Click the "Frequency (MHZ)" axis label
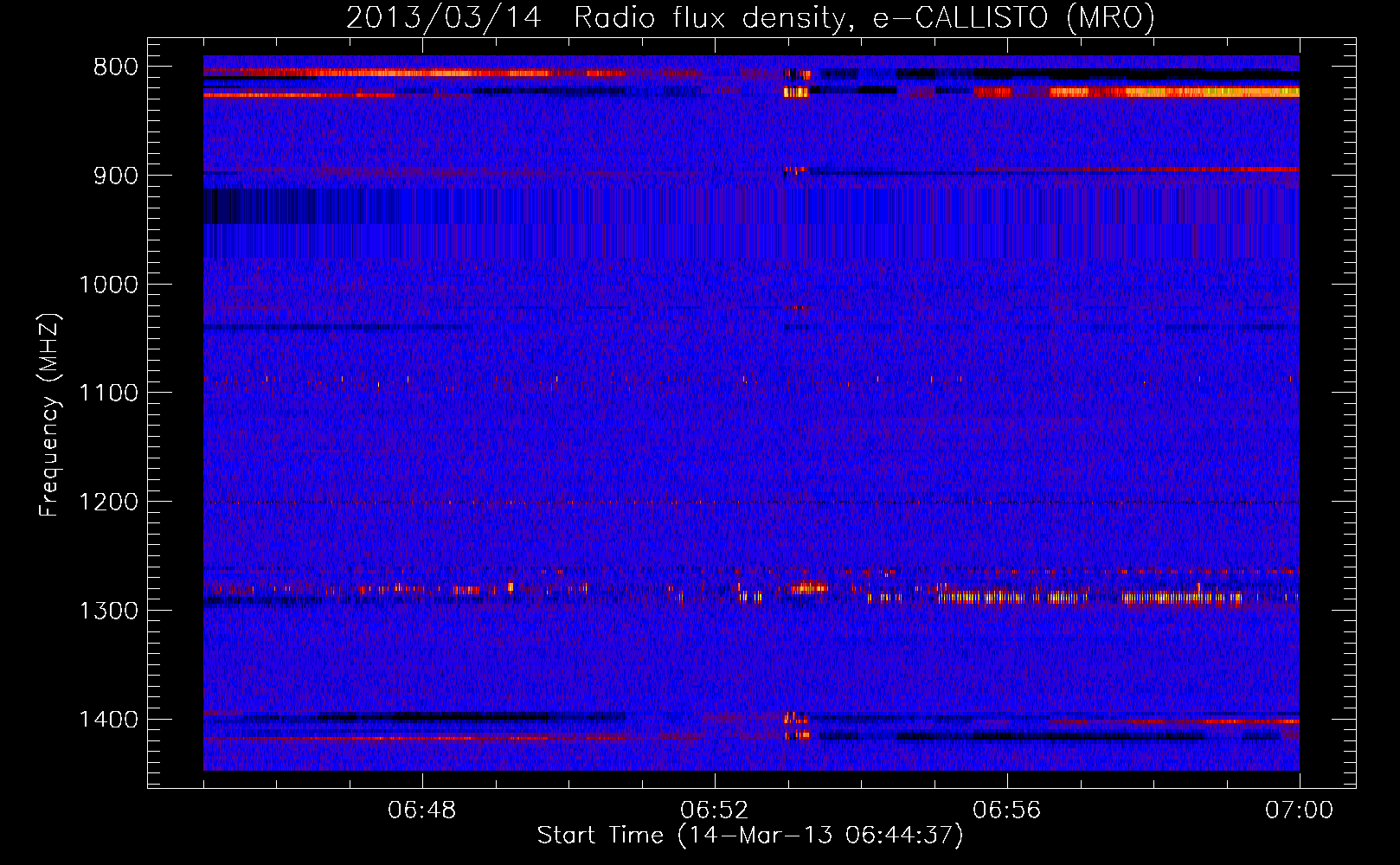Viewport: 1400px width, 865px height. (50, 414)
